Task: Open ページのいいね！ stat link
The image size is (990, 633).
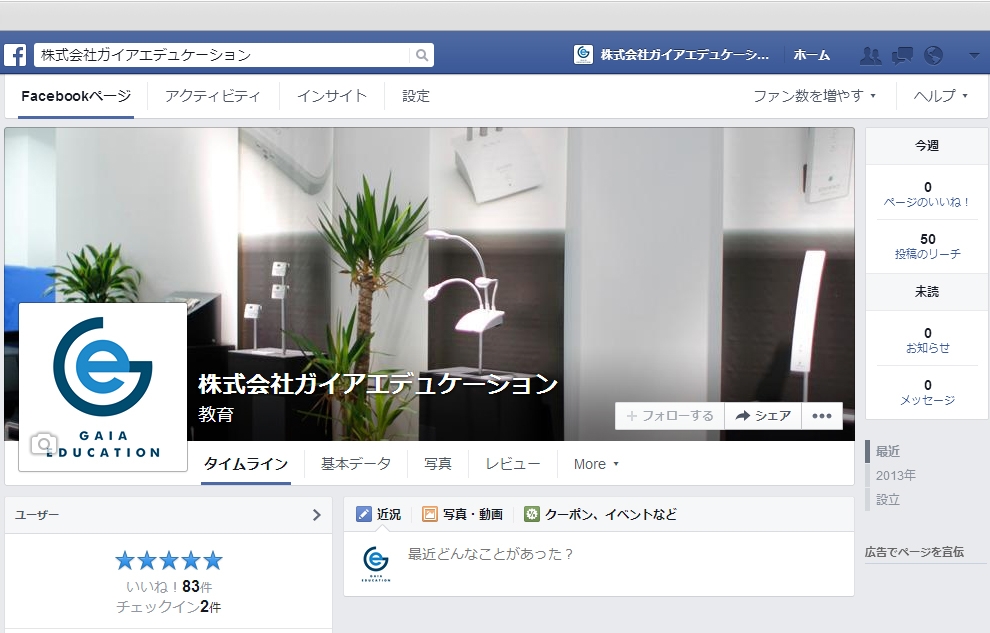Action: pos(927,202)
